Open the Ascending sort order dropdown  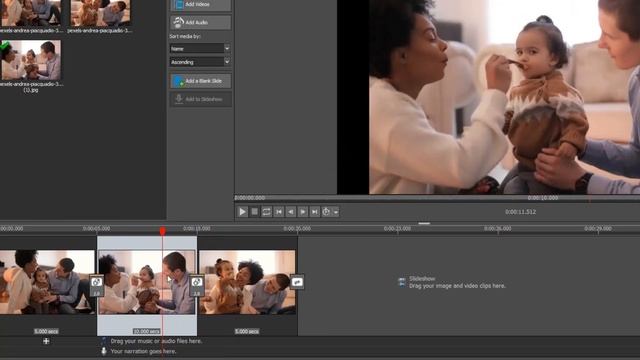[x=200, y=62]
